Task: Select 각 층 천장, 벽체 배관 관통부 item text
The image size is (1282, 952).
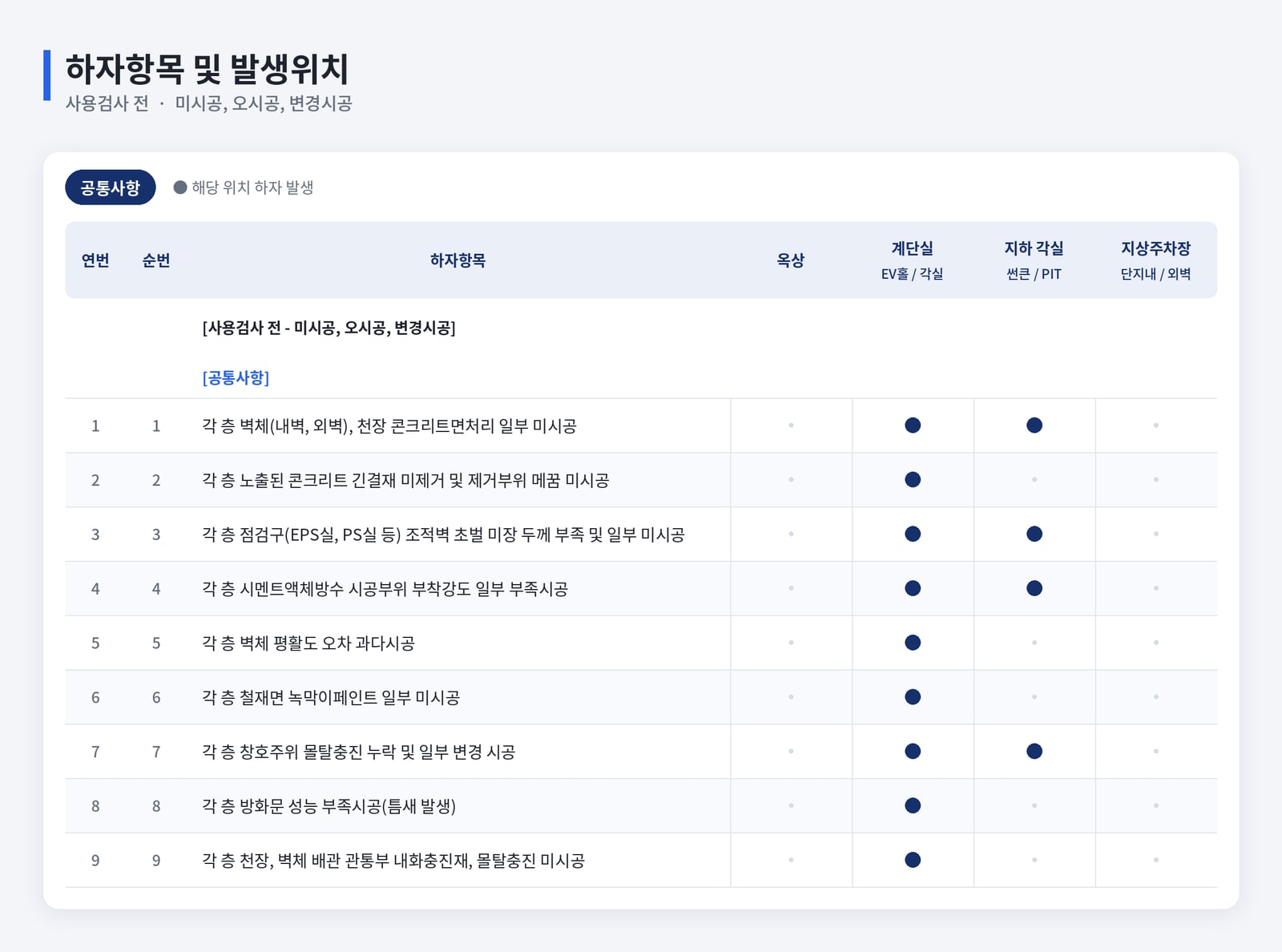Action: (393, 861)
